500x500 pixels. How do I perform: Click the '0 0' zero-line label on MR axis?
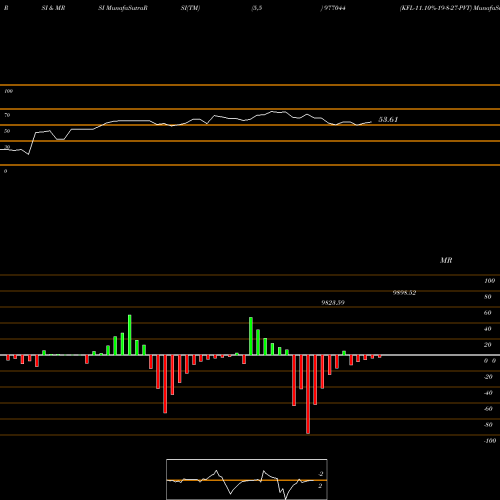(490, 361)
